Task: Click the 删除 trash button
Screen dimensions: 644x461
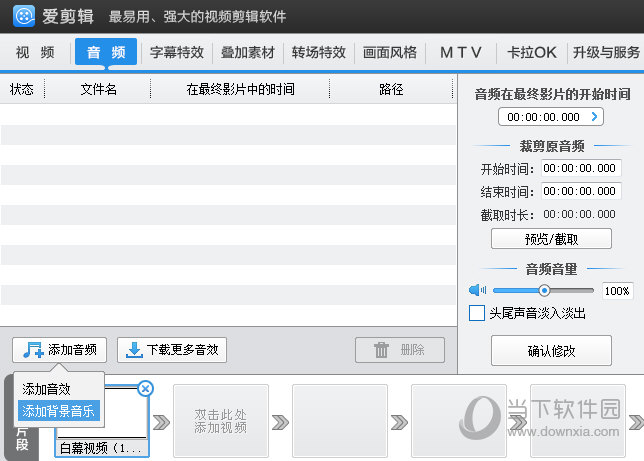Action: coord(400,350)
